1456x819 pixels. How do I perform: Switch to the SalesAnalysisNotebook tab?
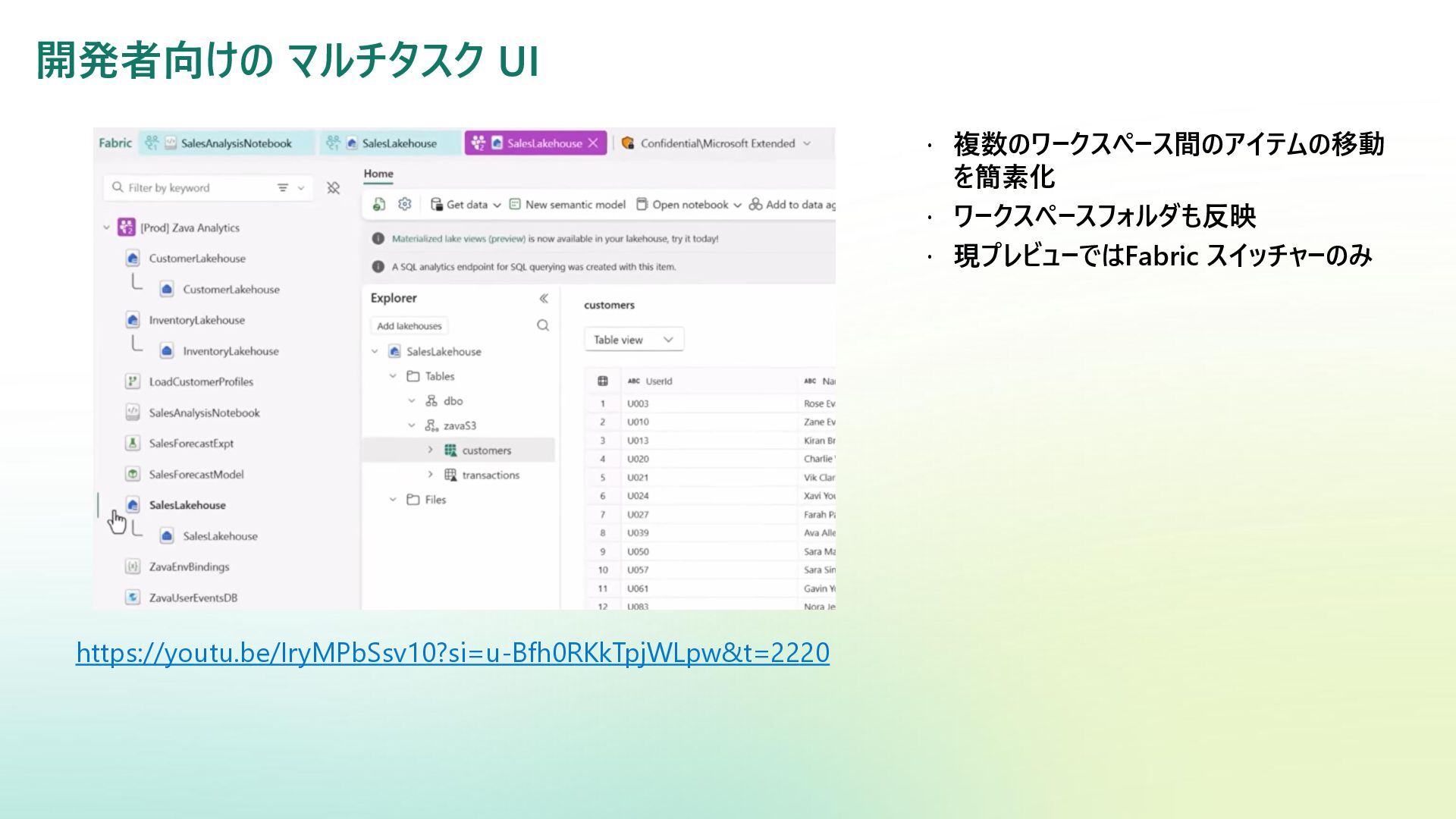pos(235,143)
